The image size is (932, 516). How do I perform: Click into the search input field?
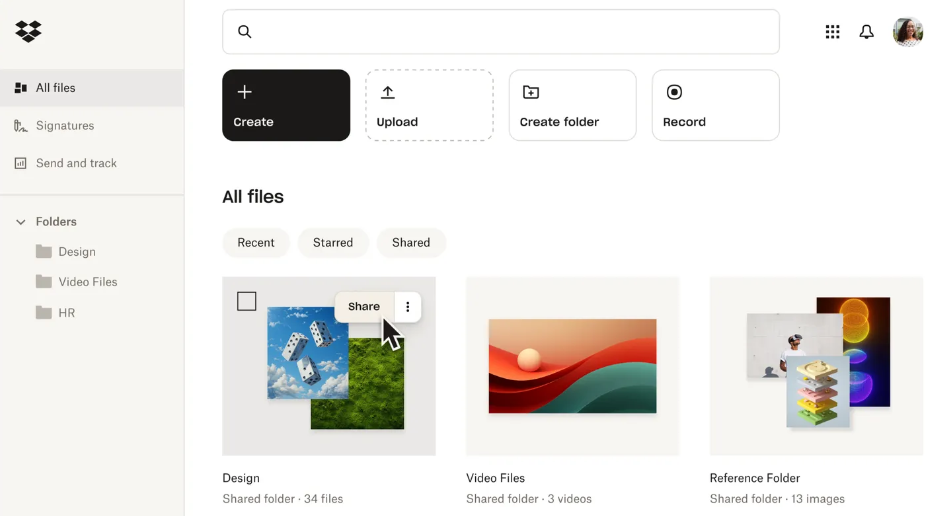tap(510, 32)
